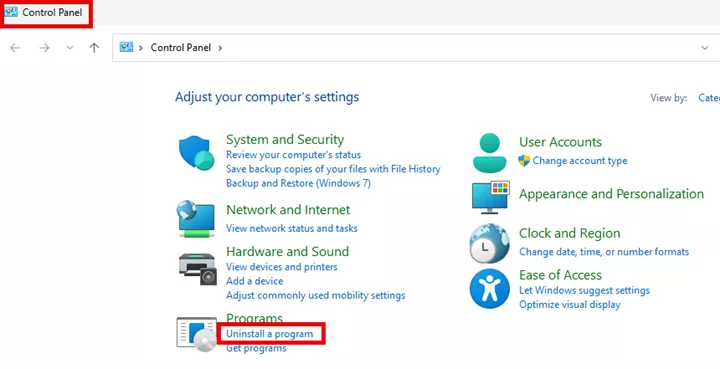Click the Control Panel icon in address bar
Viewport: 720px width, 369px height.
click(x=126, y=47)
